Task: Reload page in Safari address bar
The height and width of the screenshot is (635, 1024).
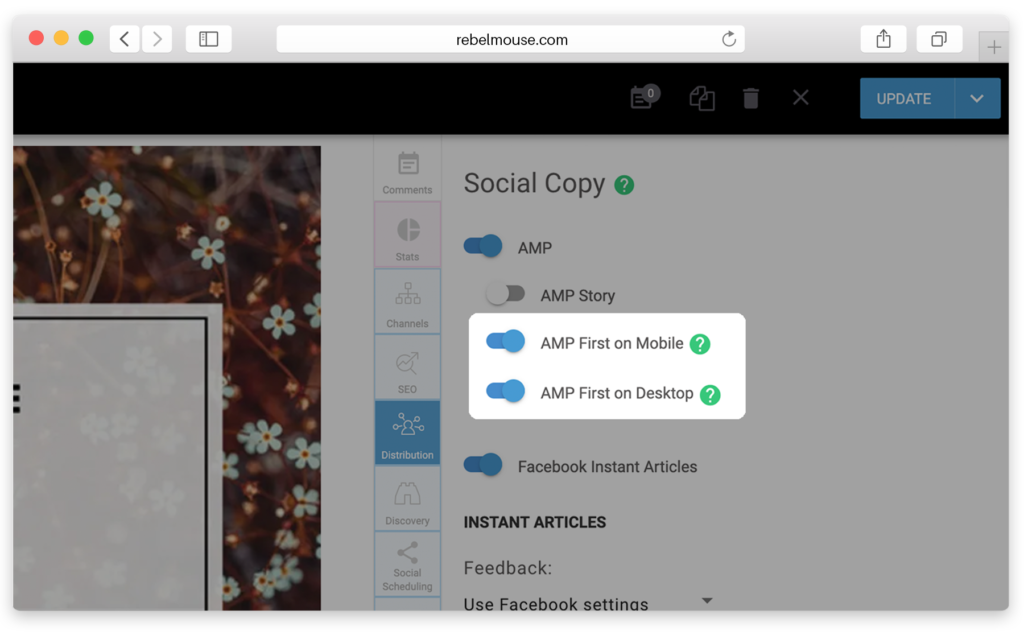Action: [x=729, y=39]
